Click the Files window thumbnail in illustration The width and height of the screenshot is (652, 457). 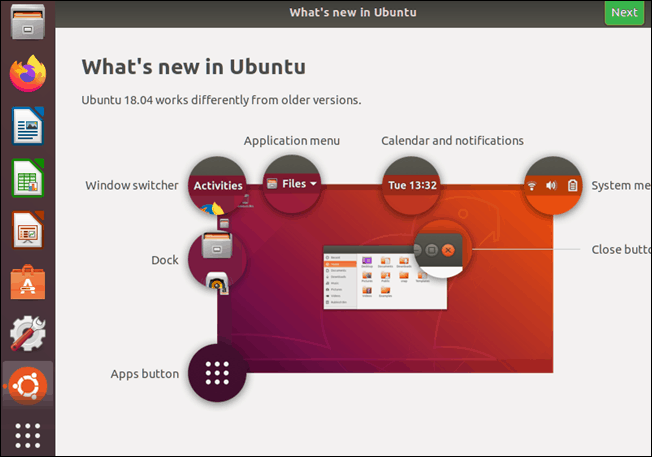click(x=385, y=278)
